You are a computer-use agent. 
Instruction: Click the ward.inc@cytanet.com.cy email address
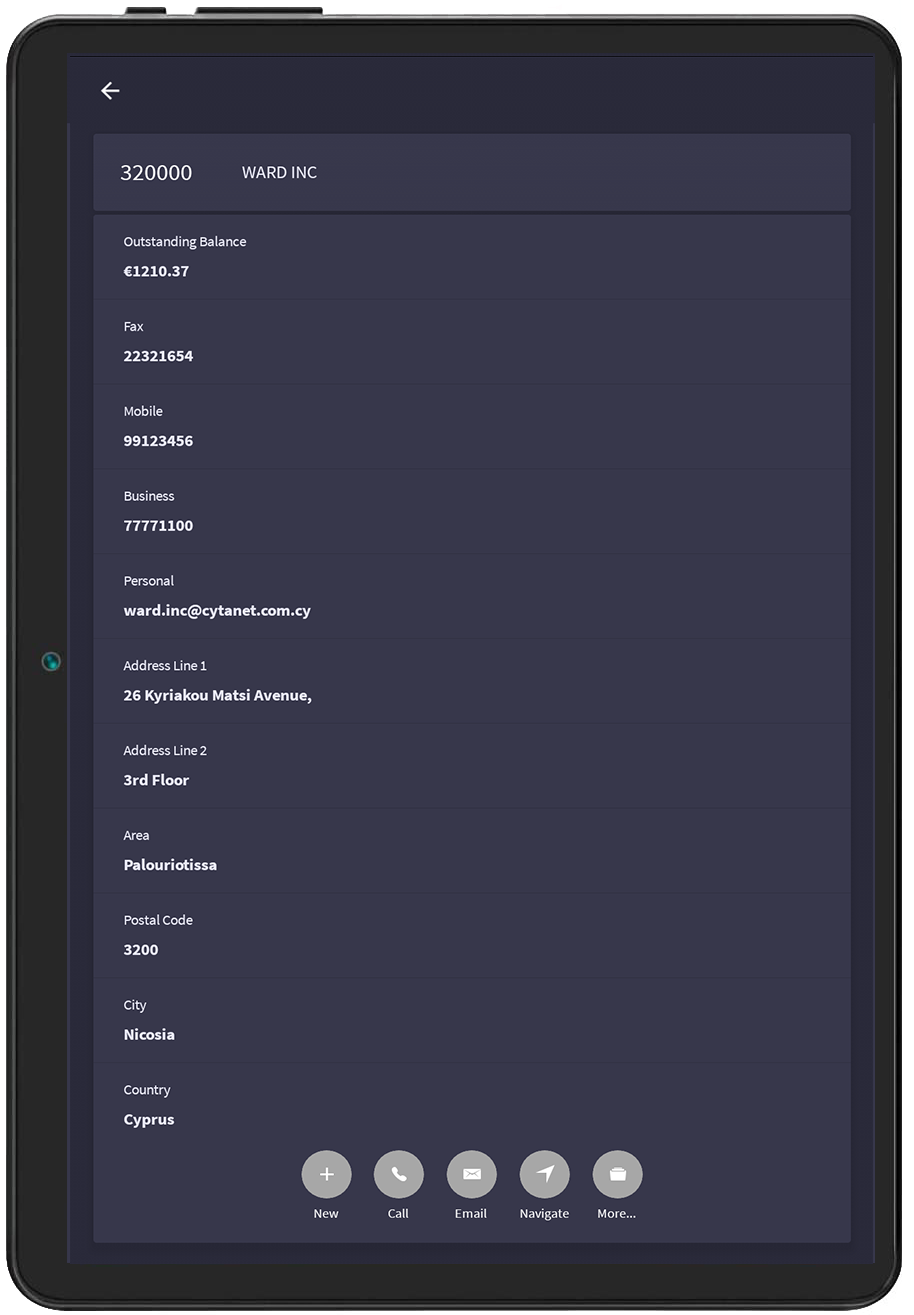tap(217, 611)
